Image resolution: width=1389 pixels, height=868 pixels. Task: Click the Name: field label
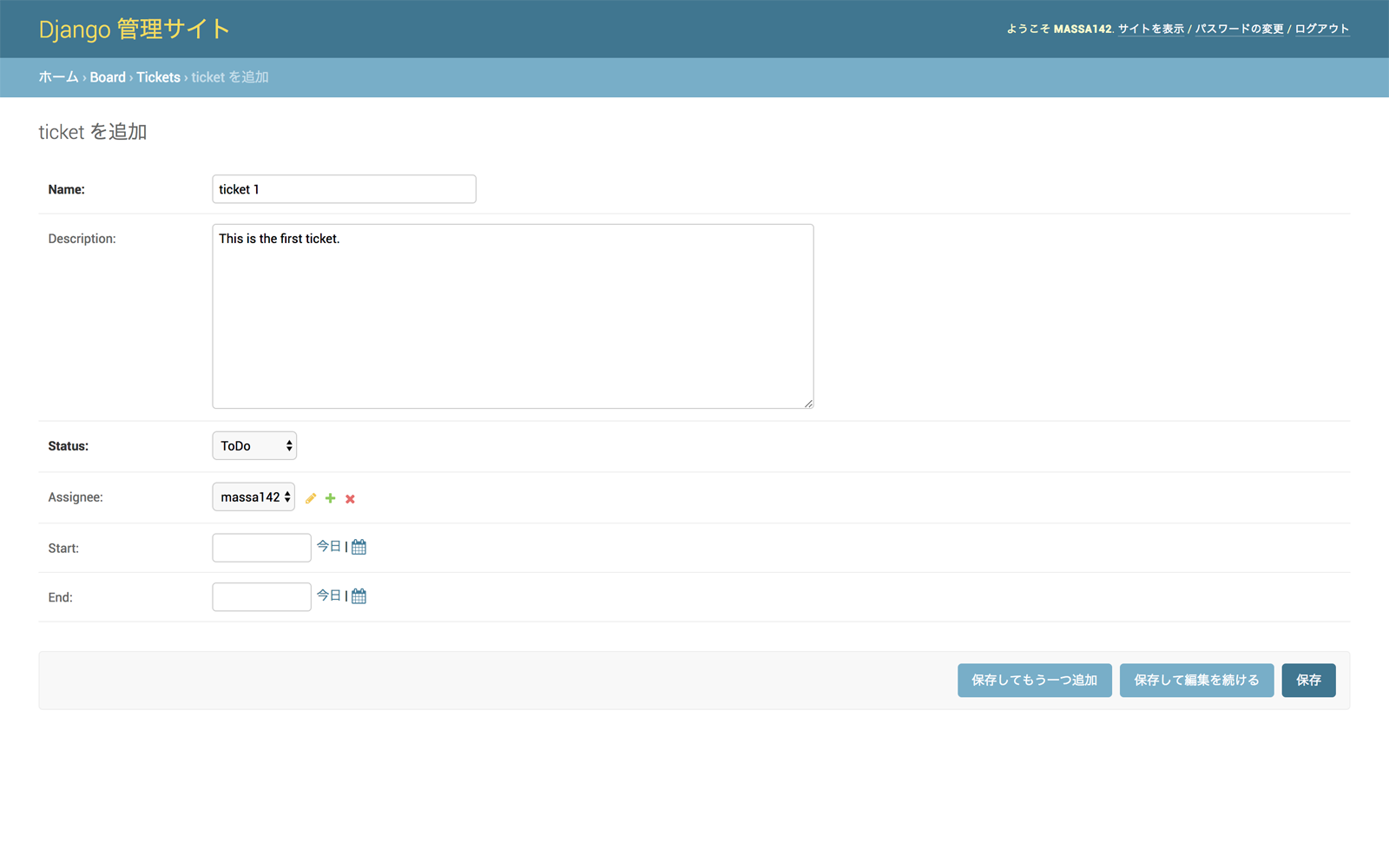click(67, 189)
